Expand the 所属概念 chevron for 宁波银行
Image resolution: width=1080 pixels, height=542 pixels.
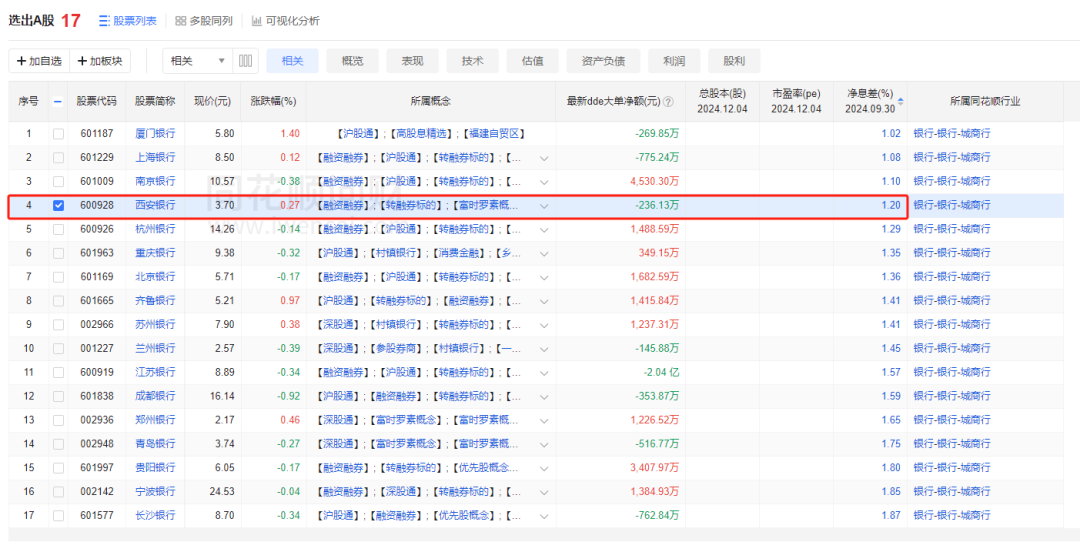pos(544,492)
